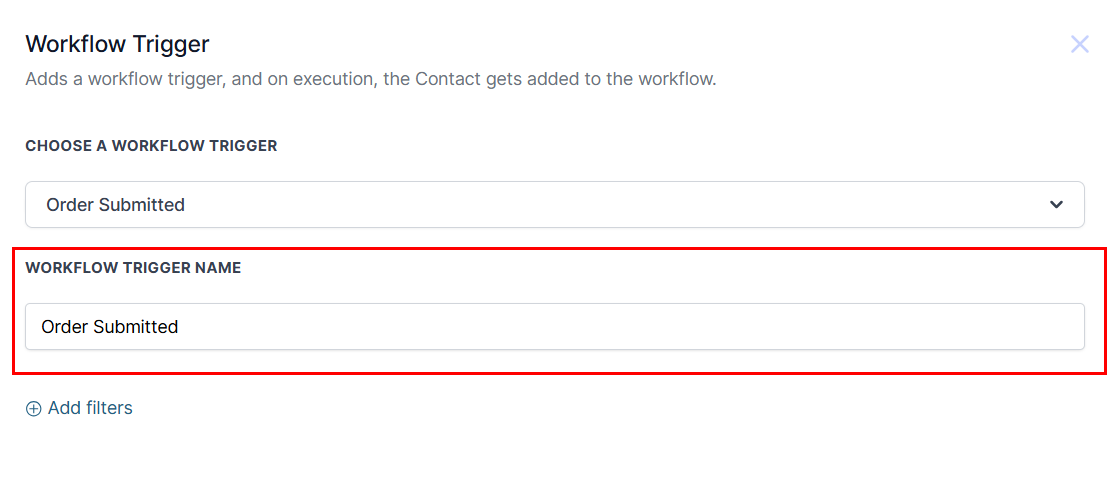Click the word Submitted in the name field
Screen dimensions: 1115x480
pos(136,327)
